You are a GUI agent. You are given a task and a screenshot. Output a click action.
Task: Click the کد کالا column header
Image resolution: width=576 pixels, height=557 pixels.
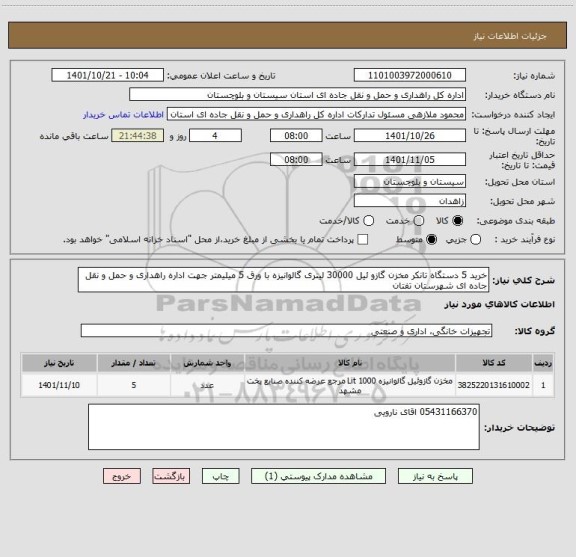click(494, 363)
